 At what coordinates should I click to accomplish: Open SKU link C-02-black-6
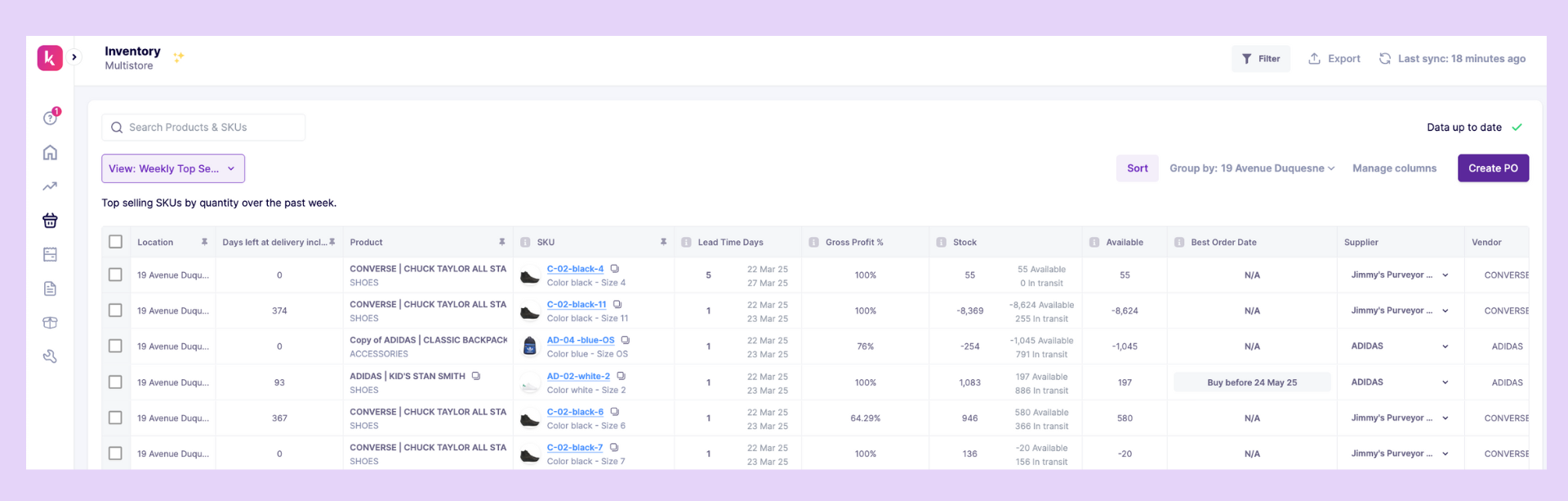[x=575, y=412]
